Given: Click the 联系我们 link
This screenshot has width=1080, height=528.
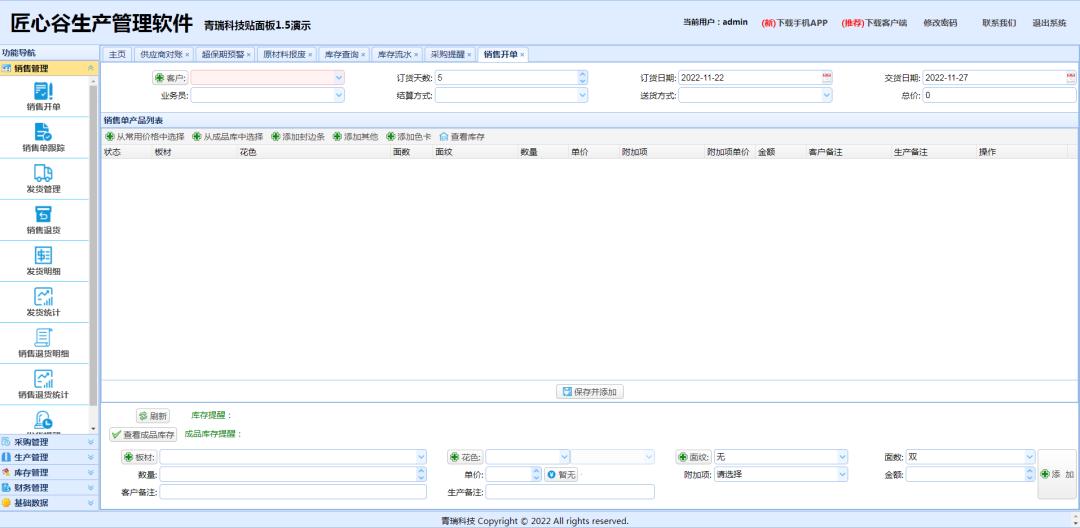Looking at the screenshot, I should click(999, 23).
